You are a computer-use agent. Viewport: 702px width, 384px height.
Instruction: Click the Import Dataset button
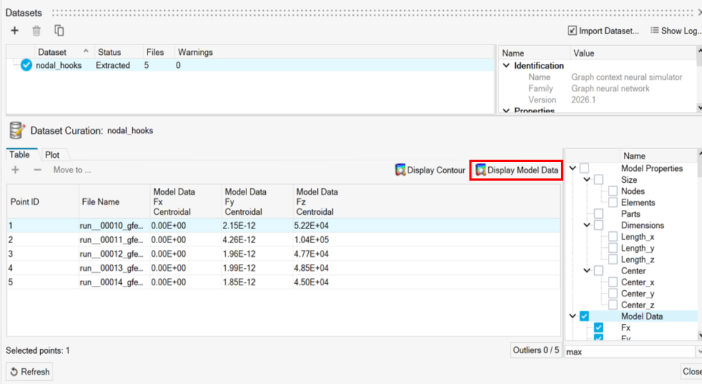[x=603, y=30]
